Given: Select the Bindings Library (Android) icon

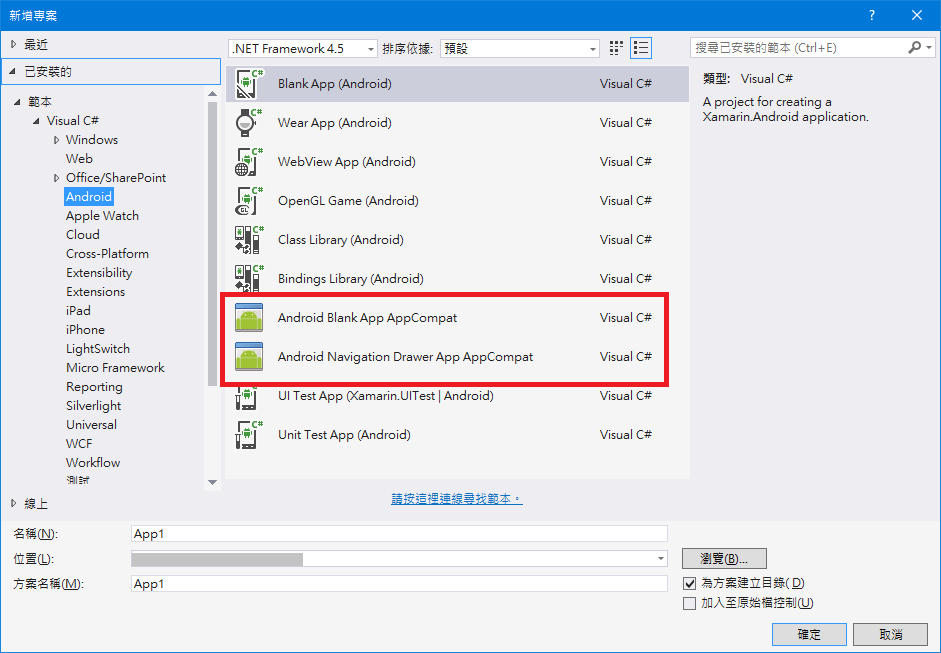Looking at the screenshot, I should [x=249, y=278].
